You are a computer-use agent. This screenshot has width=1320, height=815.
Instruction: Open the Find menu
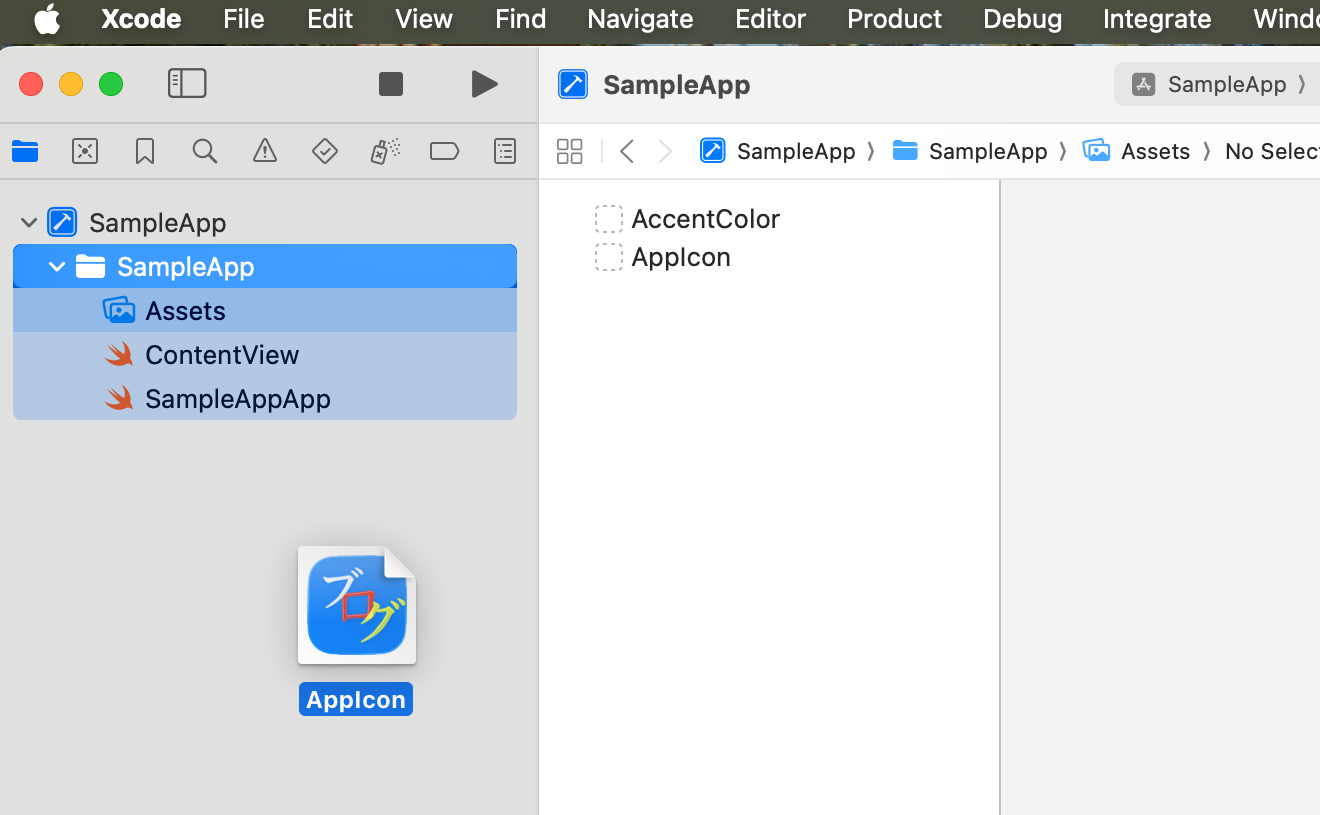tap(521, 19)
